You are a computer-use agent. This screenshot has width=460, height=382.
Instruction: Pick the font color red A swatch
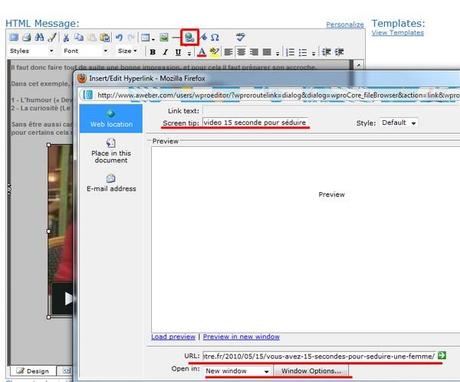click(202, 52)
